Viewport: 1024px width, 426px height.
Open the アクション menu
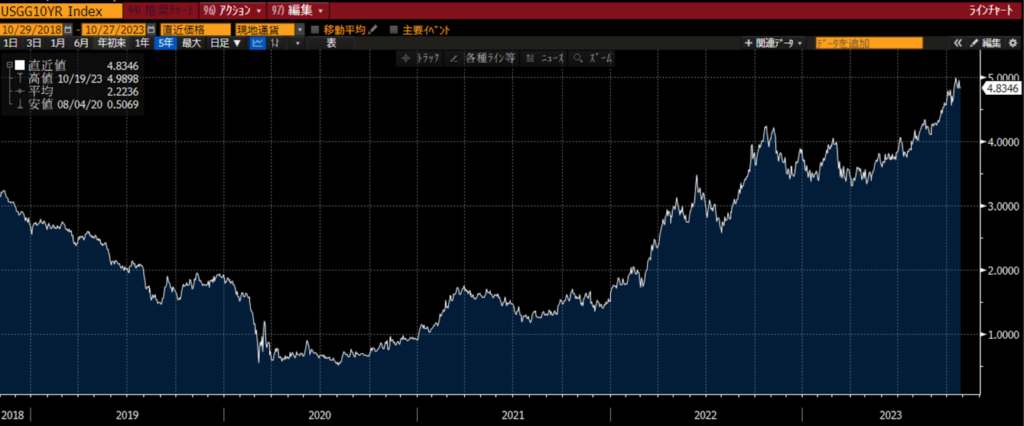tap(232, 9)
